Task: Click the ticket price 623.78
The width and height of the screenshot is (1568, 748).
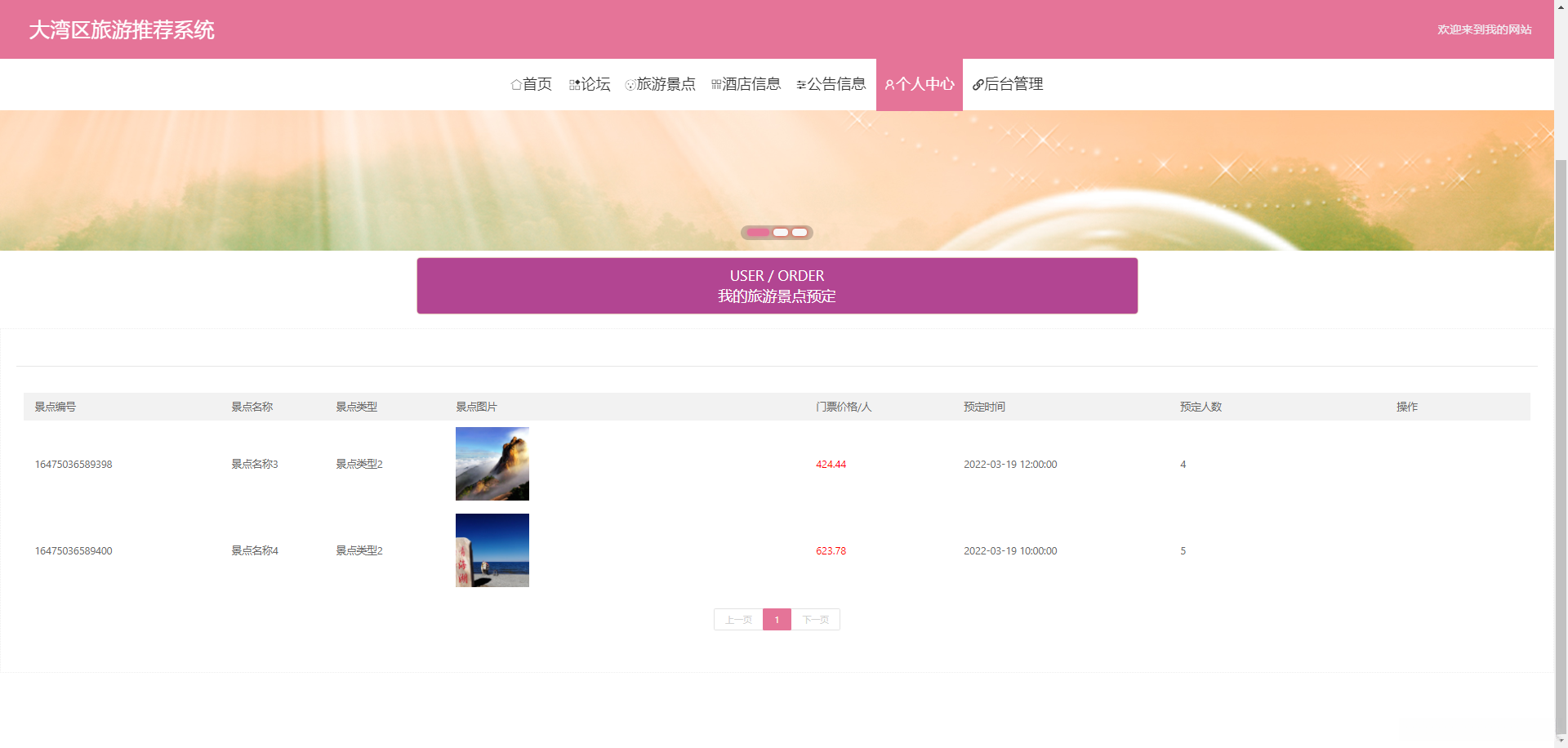Action: click(831, 551)
